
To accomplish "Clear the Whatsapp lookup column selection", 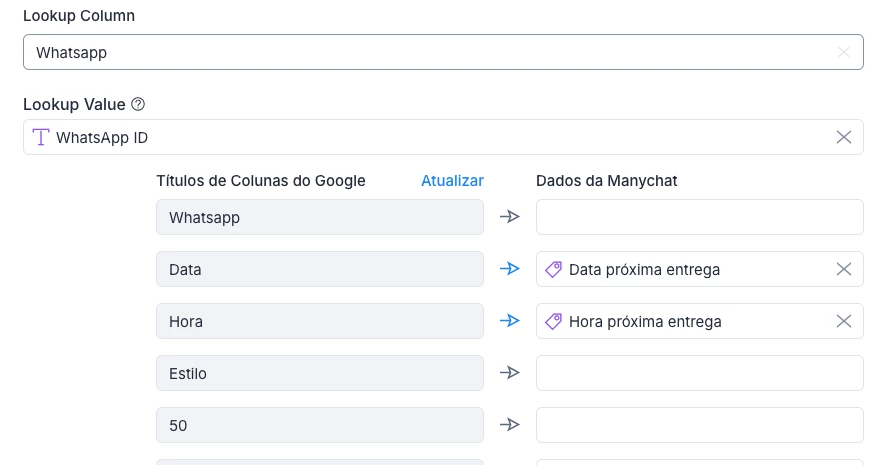I will tap(843, 53).
